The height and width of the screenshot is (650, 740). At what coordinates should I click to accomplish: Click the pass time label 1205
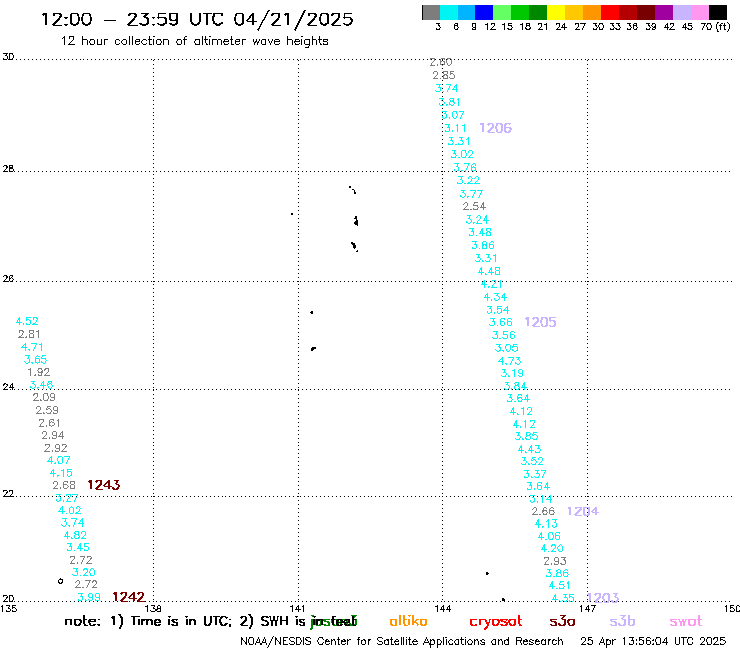point(540,322)
